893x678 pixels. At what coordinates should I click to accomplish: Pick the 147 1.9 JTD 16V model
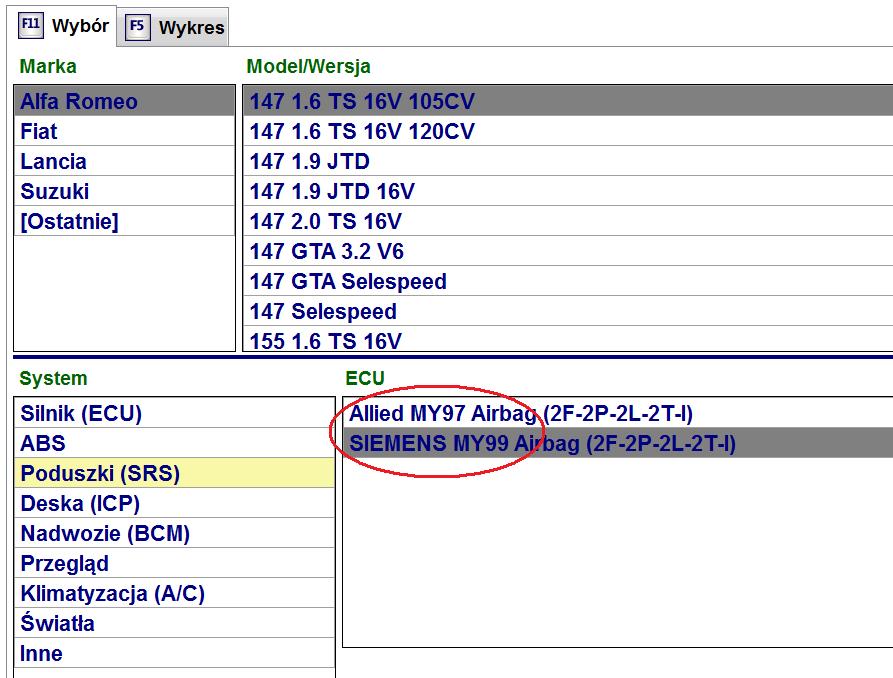click(x=568, y=191)
